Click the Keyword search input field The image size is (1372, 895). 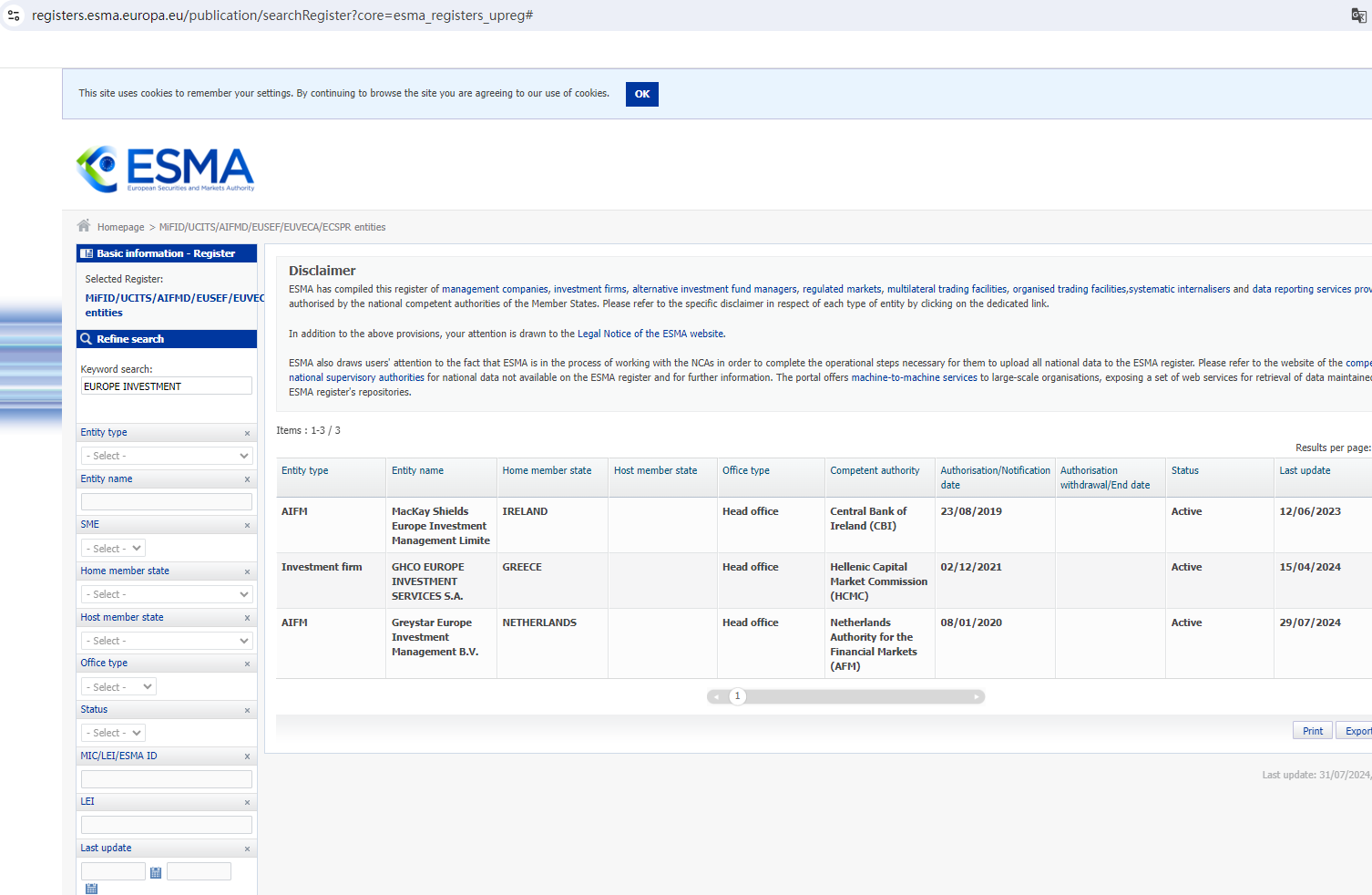click(x=167, y=386)
